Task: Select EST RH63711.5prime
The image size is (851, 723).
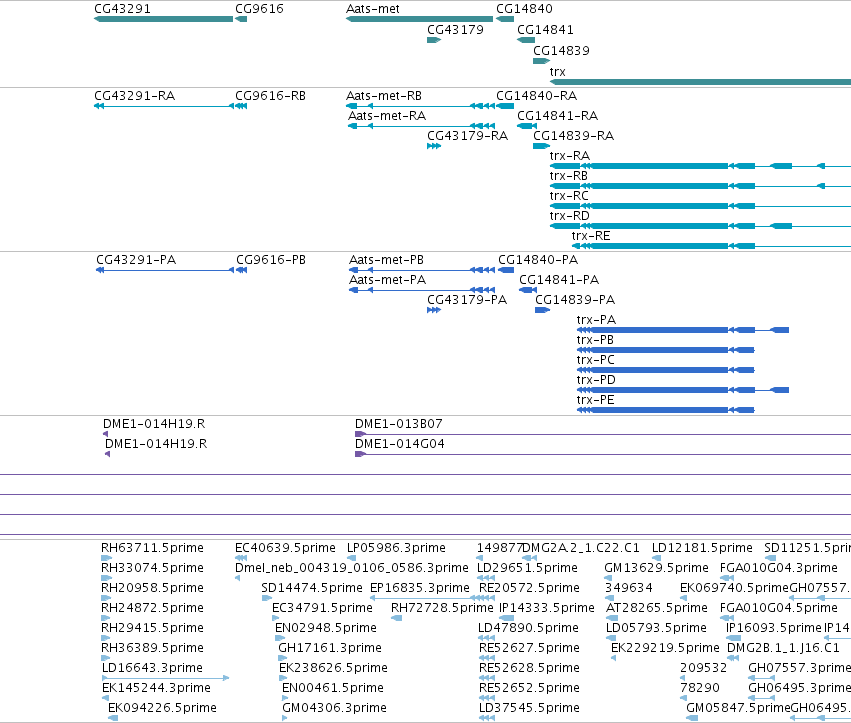Action: pyautogui.click(x=152, y=549)
